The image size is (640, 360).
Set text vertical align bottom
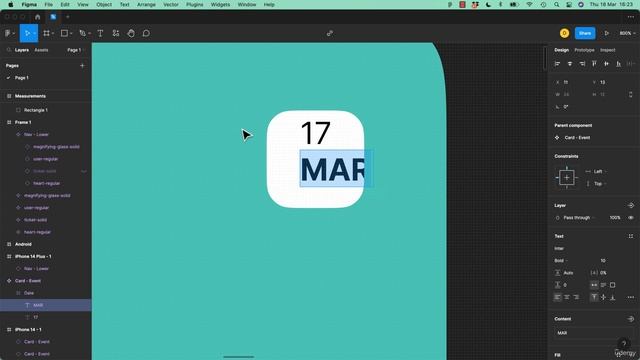point(613,297)
